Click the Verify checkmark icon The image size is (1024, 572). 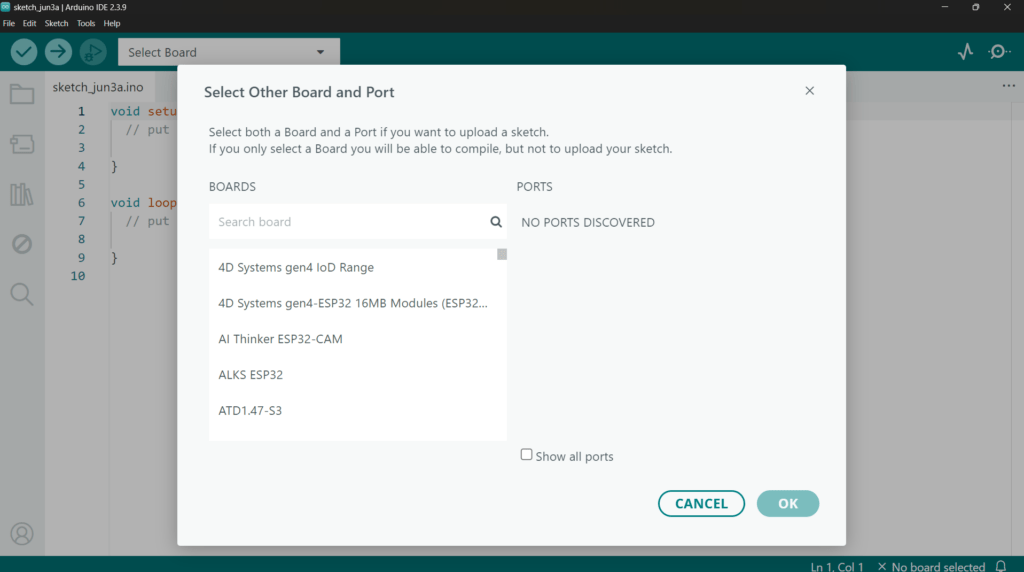click(x=24, y=52)
